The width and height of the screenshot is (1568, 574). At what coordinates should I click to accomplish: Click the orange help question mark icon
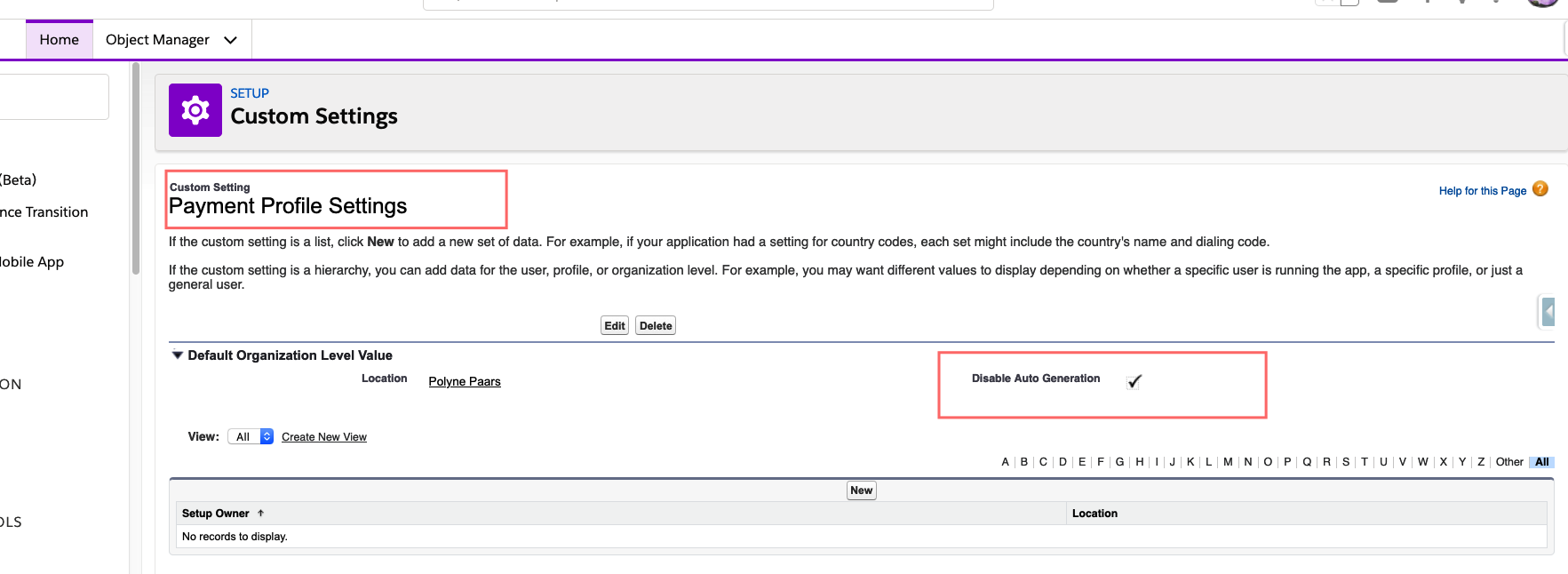coord(1540,189)
